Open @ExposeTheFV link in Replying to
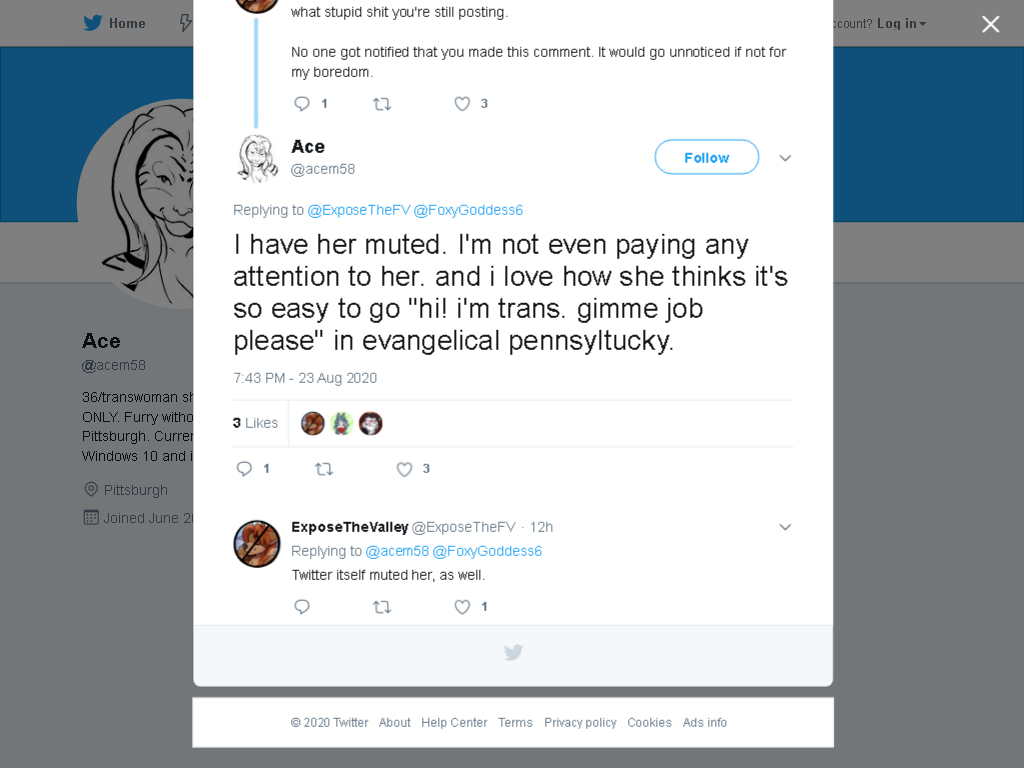The width and height of the screenshot is (1024, 768). pos(359,210)
